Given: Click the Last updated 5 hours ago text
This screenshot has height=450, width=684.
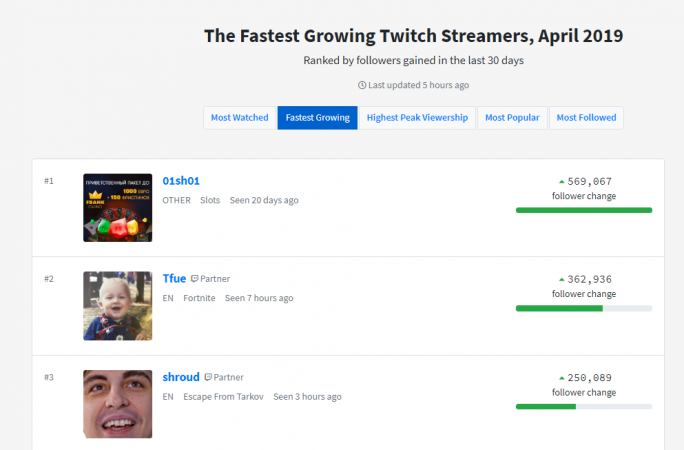Looking at the screenshot, I should [418, 85].
